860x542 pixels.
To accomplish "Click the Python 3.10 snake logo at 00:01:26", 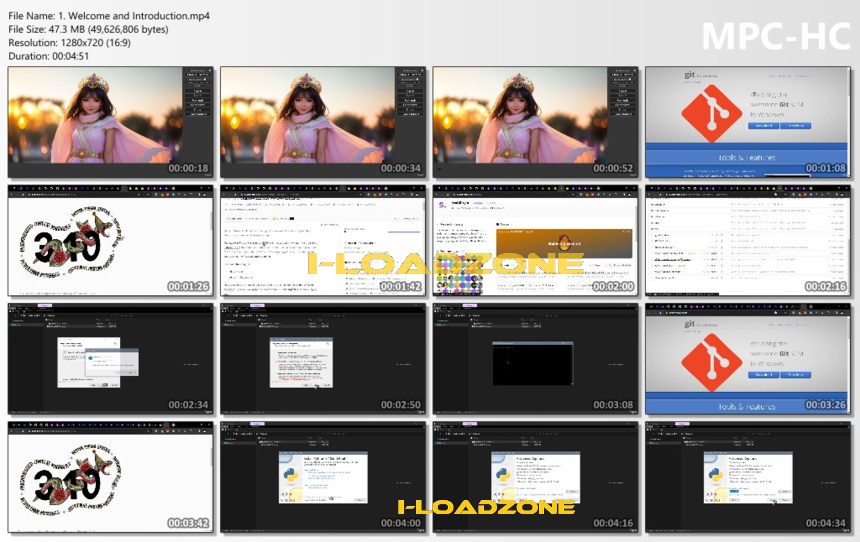I will coord(70,242).
